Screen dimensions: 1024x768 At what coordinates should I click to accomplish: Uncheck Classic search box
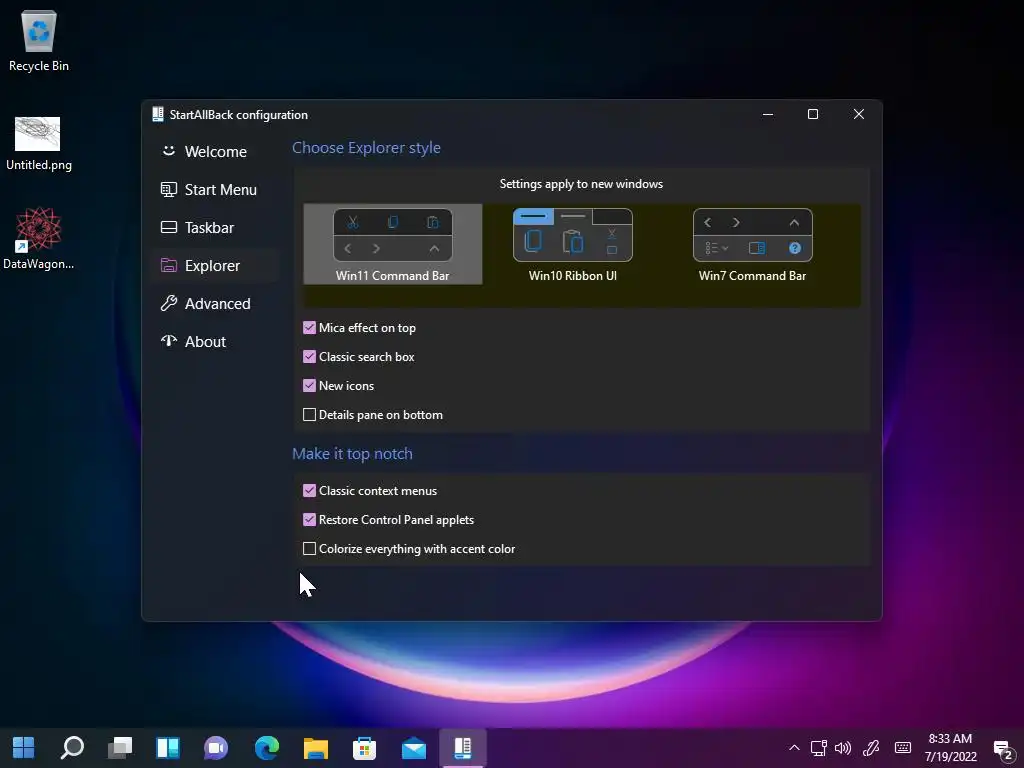pyautogui.click(x=310, y=357)
